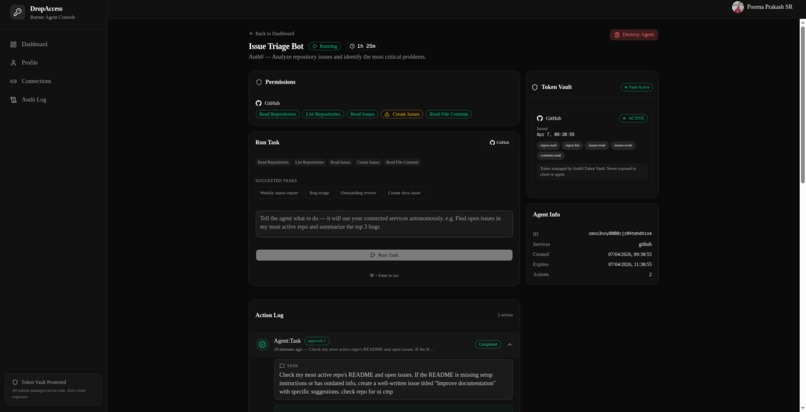Click the Services value github
Screen dimensions: 806x412
tap(645, 245)
